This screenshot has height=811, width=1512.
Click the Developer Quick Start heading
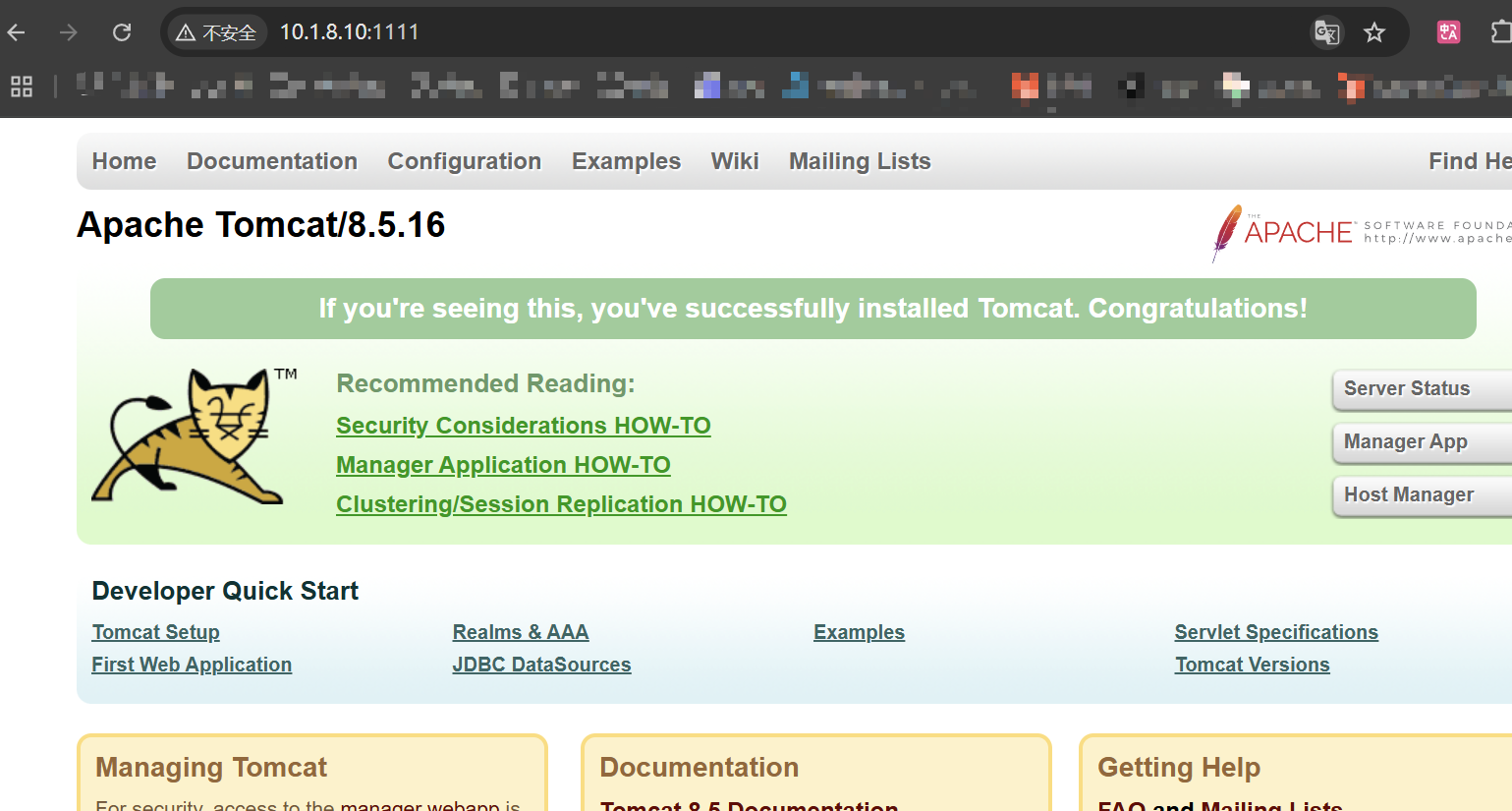pyautogui.click(x=225, y=591)
